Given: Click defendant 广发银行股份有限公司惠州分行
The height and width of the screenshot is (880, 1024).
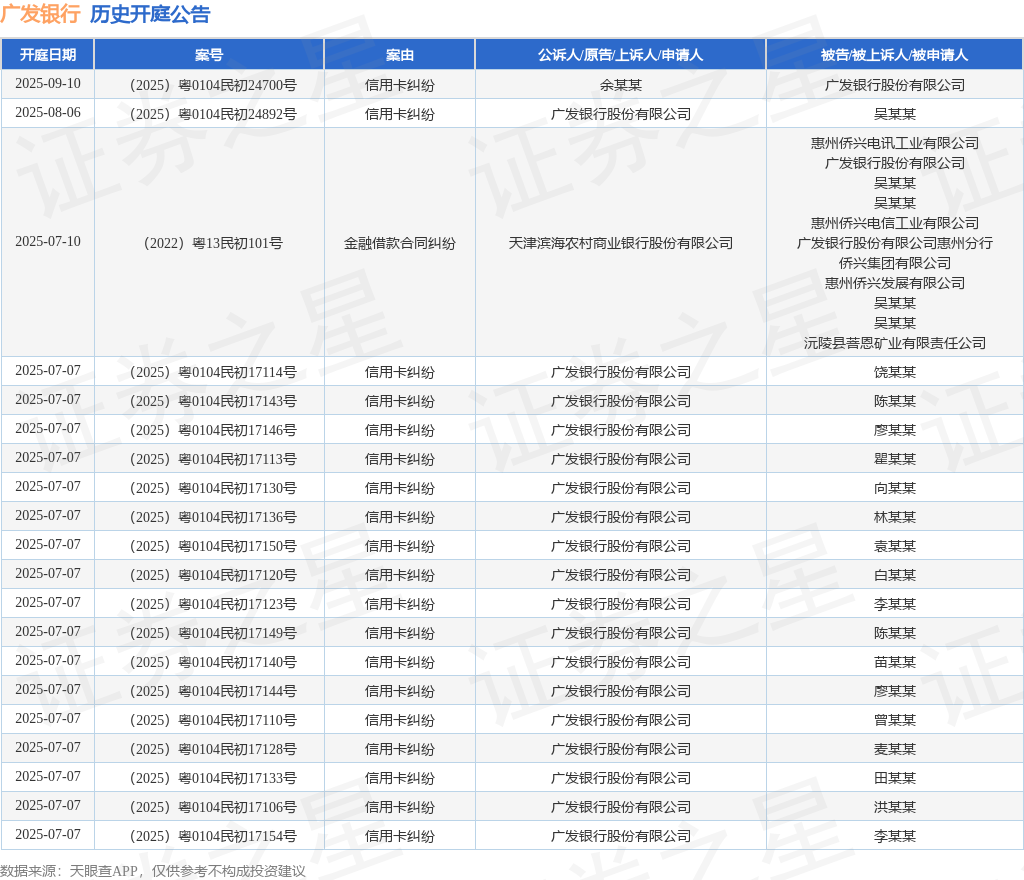Looking at the screenshot, I should (895, 243).
